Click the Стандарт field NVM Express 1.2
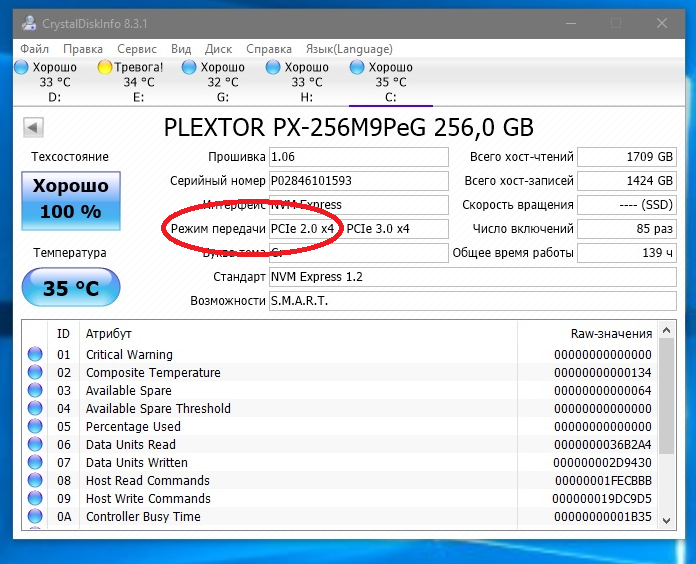 [473, 276]
